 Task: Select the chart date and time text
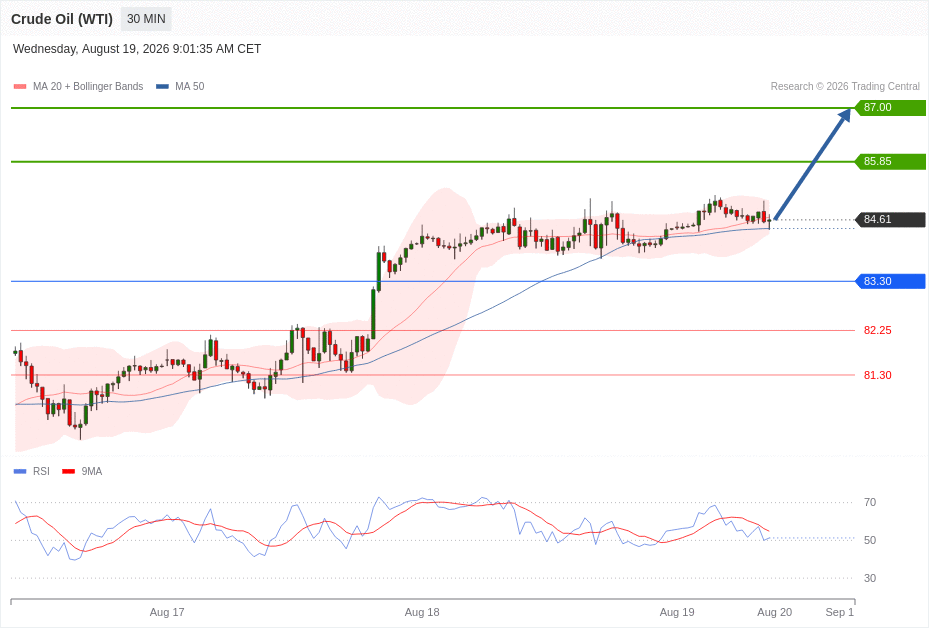(x=137, y=49)
